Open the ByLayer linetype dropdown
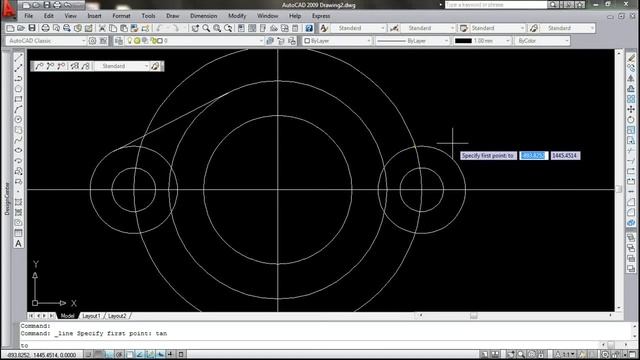 [x=412, y=41]
